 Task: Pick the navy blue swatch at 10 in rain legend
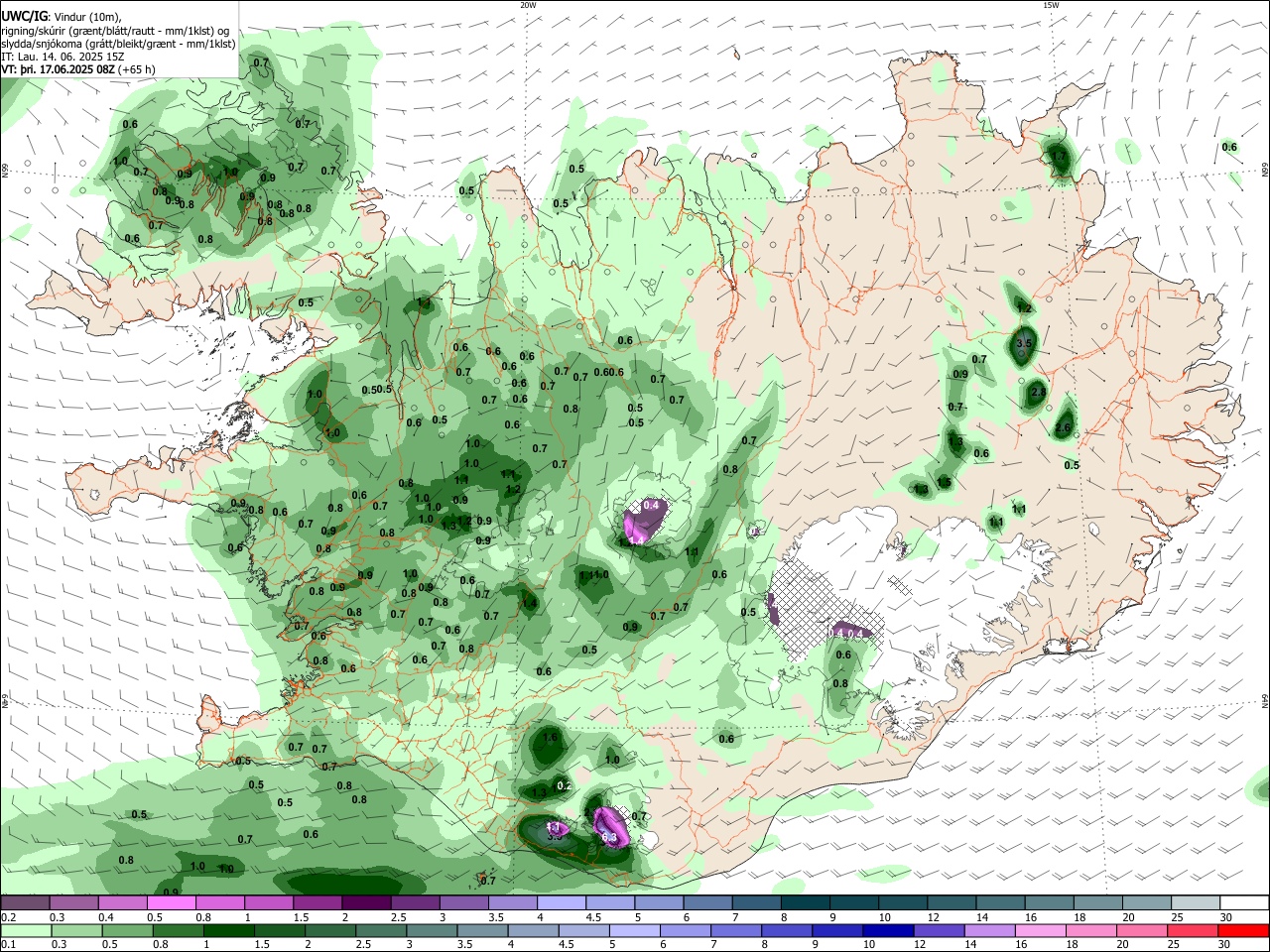click(x=886, y=930)
